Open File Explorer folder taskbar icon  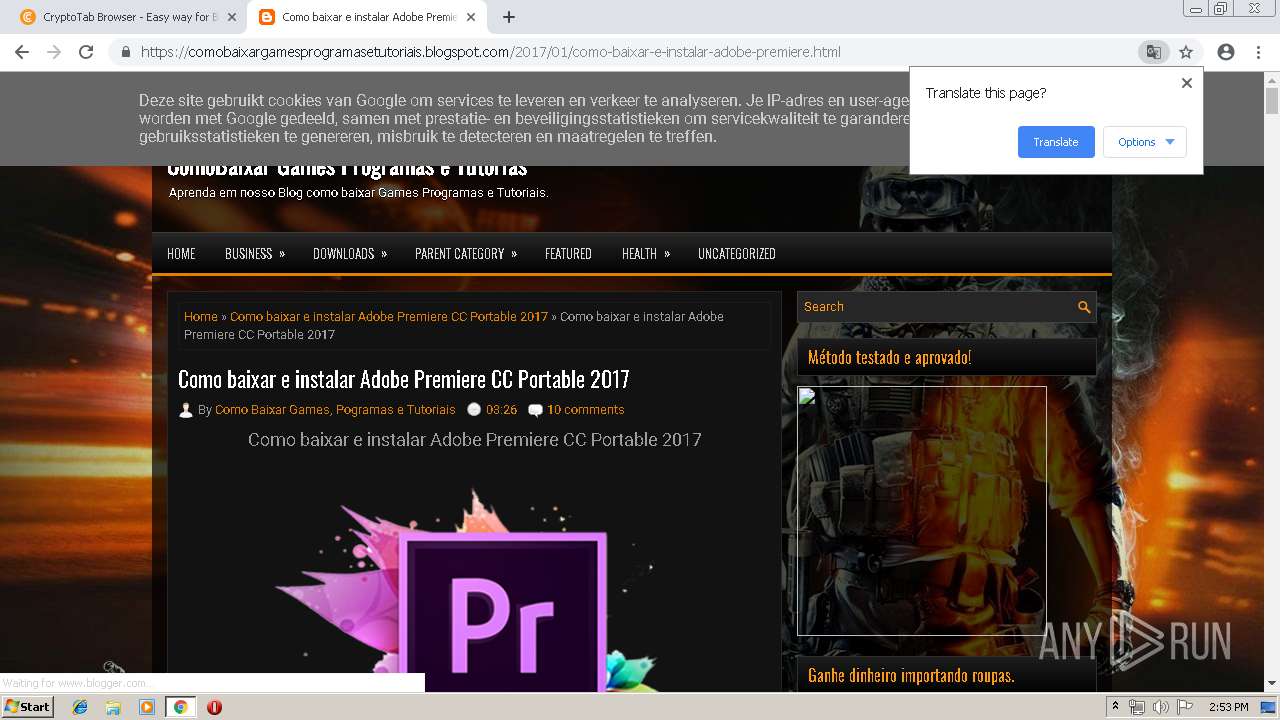[x=113, y=707]
